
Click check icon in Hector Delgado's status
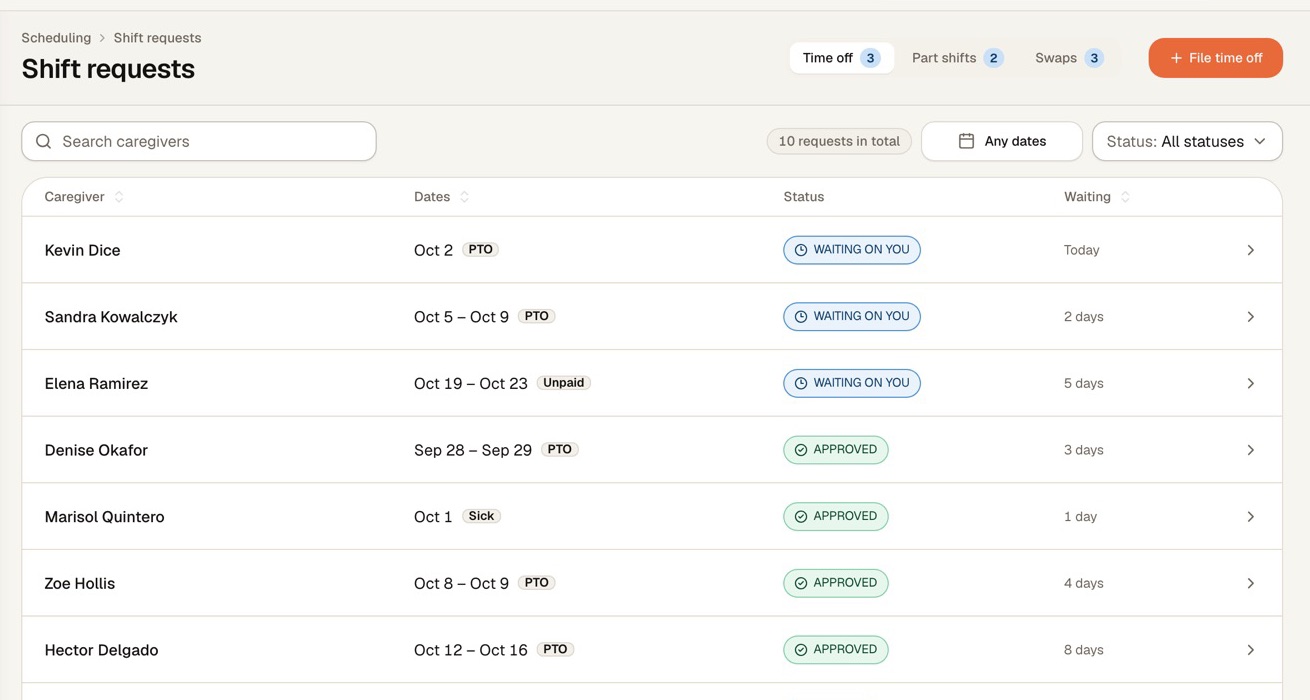tap(801, 650)
